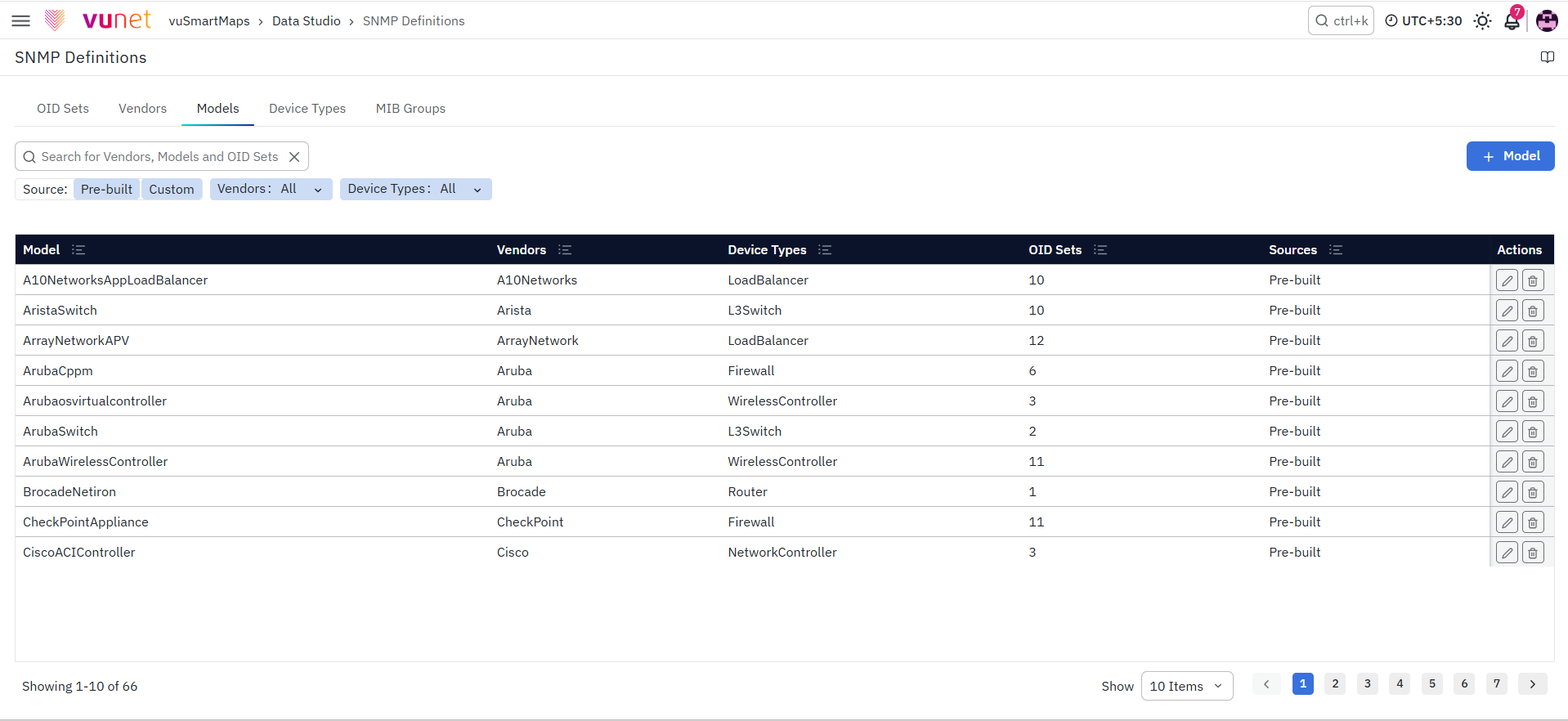This screenshot has height=721, width=1568.
Task: Go to pagination page 4
Action: point(1400,684)
